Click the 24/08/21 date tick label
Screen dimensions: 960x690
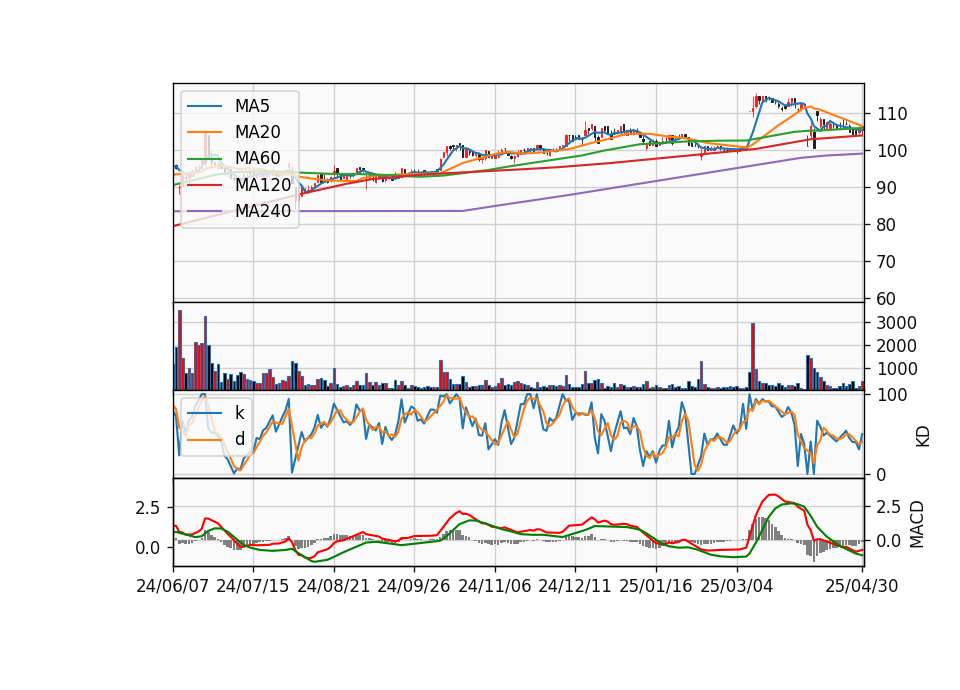tap(334, 586)
